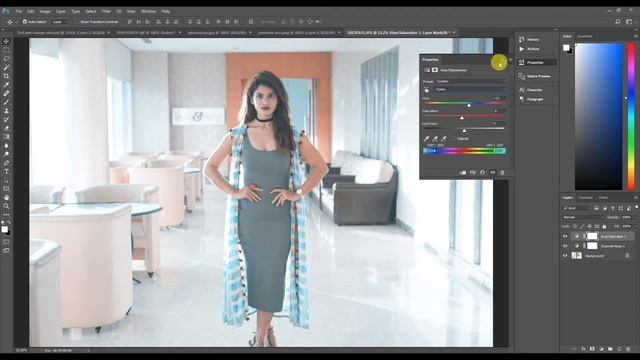The image size is (640, 360).
Task: Select the Eyedropper tool in the left toolbar
Action: tap(6, 84)
